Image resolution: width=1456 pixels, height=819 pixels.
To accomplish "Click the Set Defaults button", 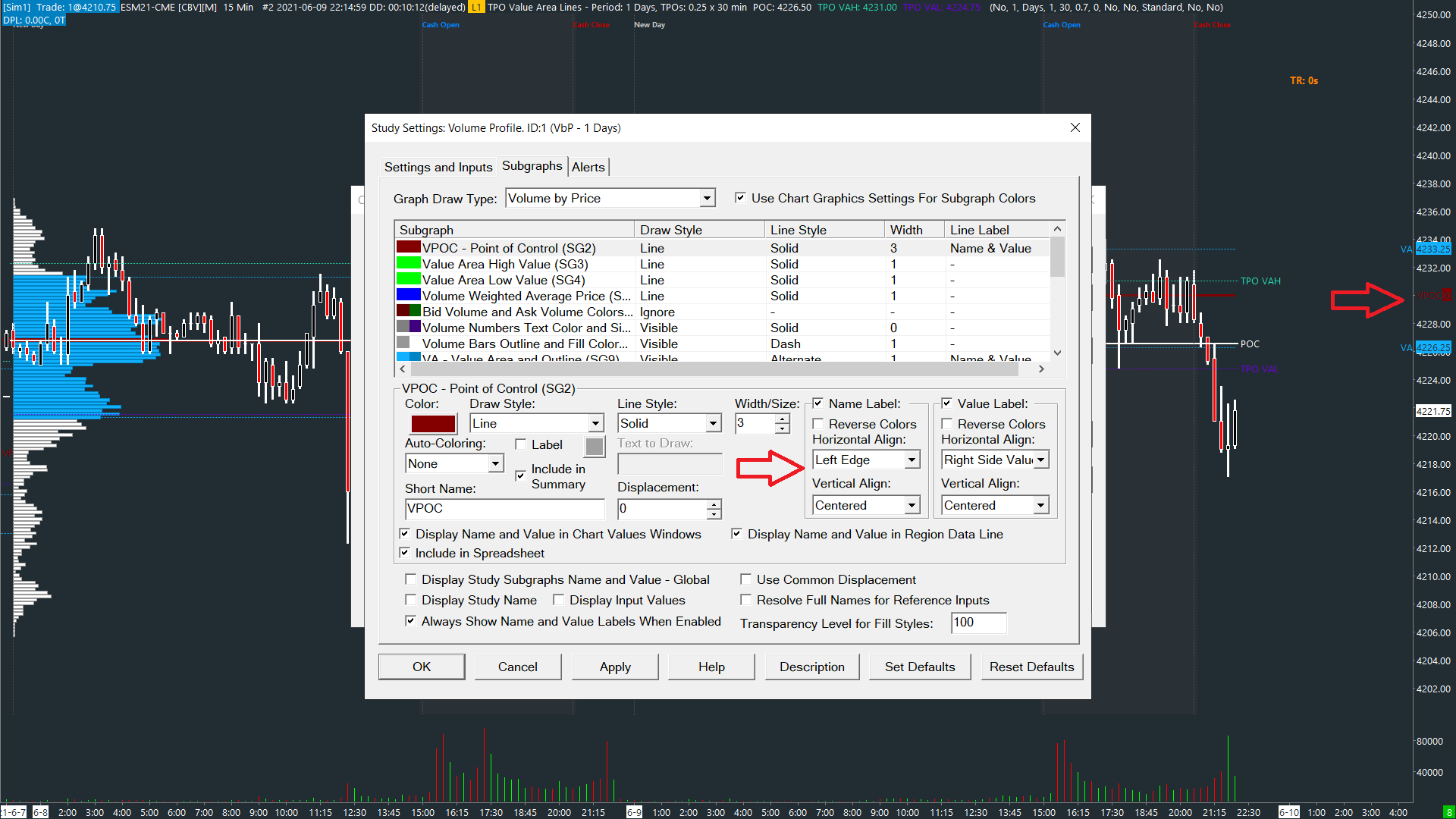I will pyautogui.click(x=920, y=667).
